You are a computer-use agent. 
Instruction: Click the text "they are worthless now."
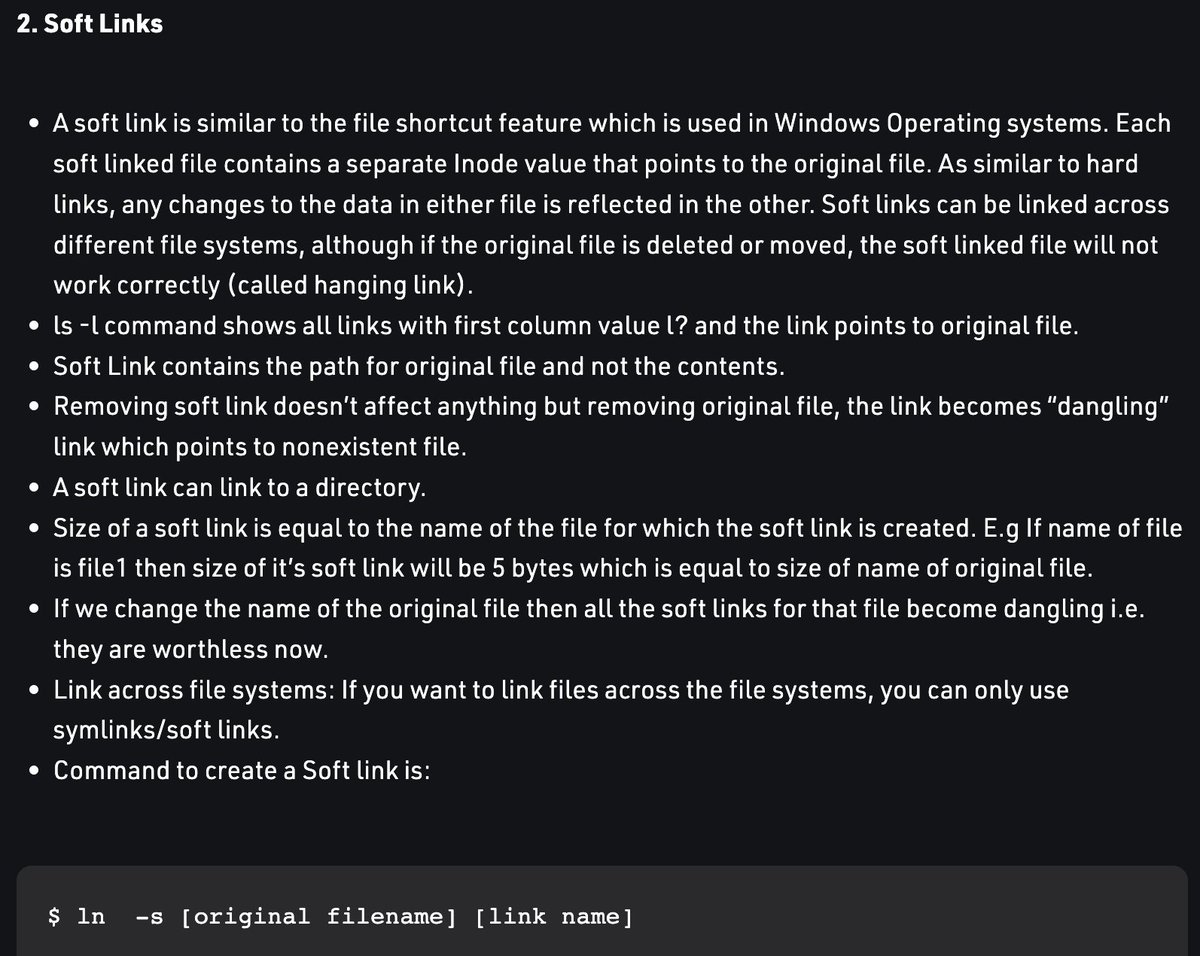click(191, 649)
